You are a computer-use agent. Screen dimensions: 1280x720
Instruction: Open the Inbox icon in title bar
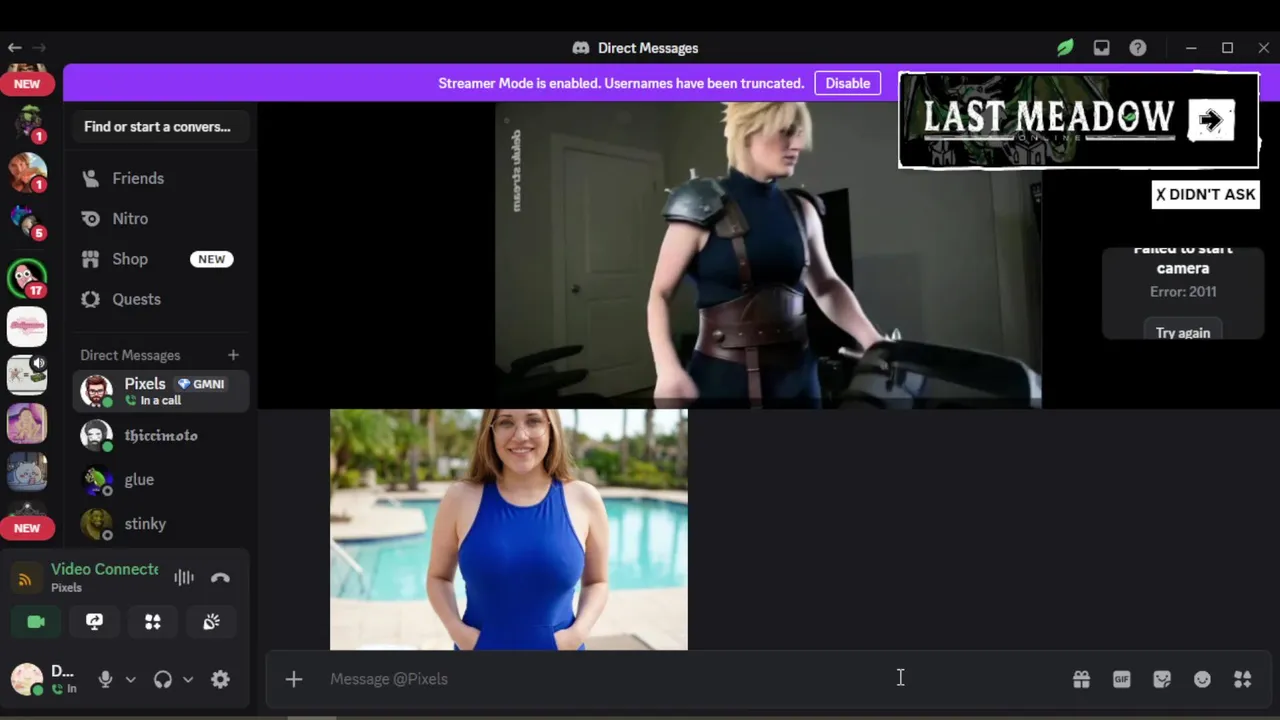1101,48
